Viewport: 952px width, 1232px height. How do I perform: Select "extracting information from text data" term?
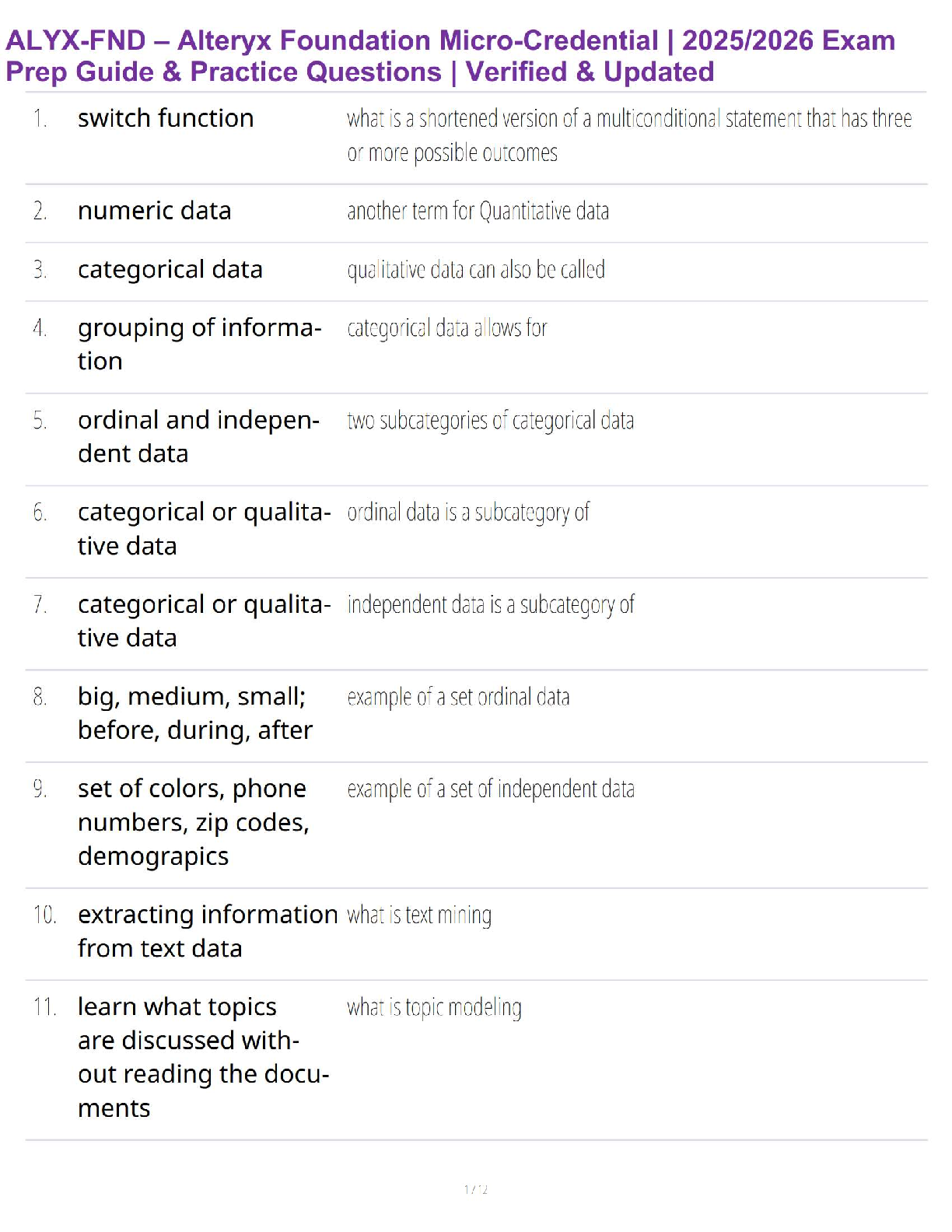tap(207, 931)
